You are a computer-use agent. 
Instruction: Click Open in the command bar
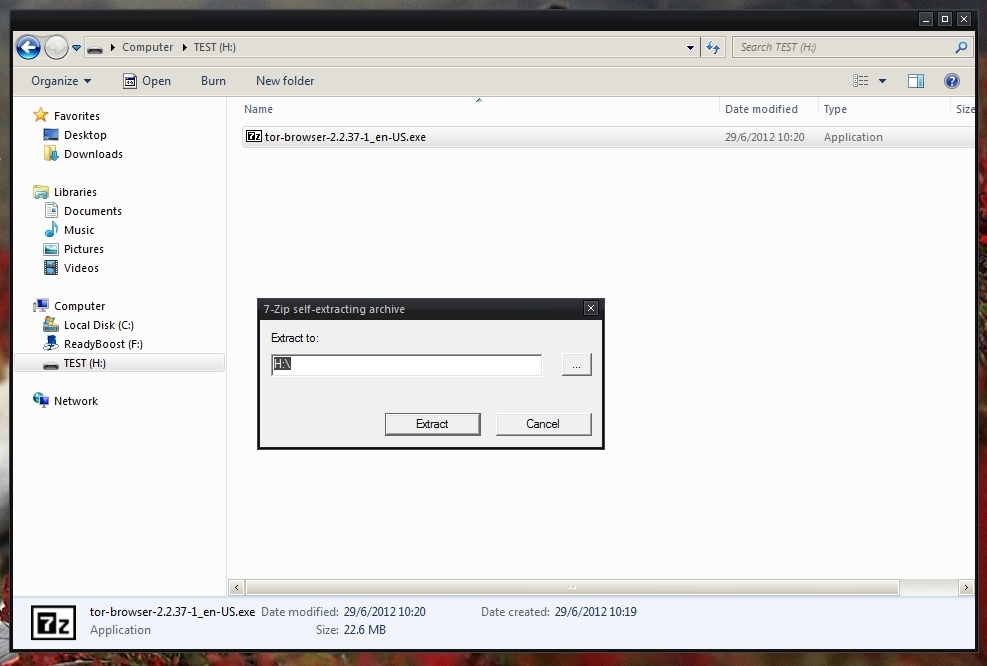(147, 81)
